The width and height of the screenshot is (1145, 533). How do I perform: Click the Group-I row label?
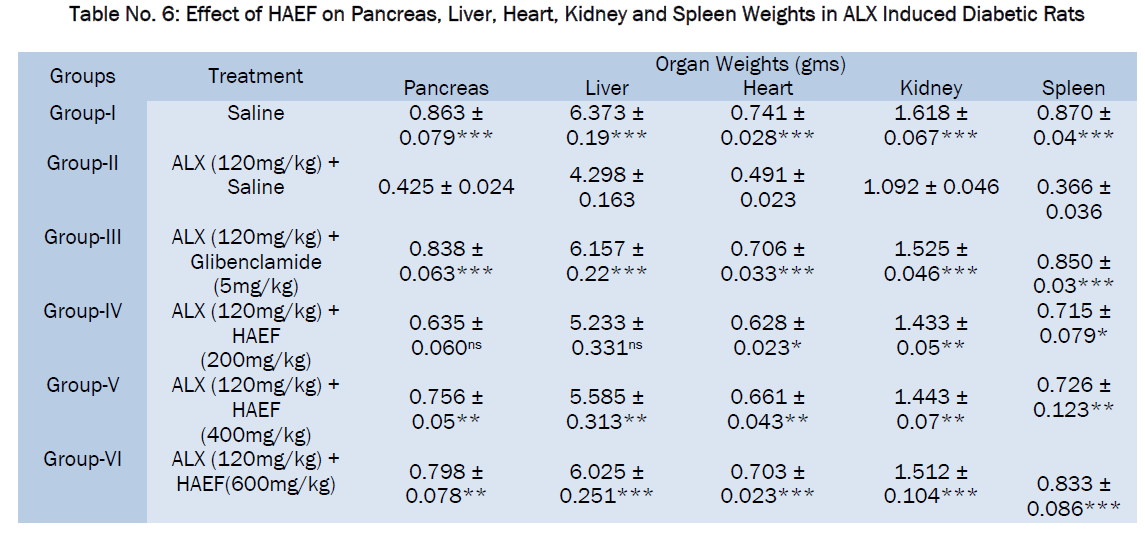coord(82,114)
